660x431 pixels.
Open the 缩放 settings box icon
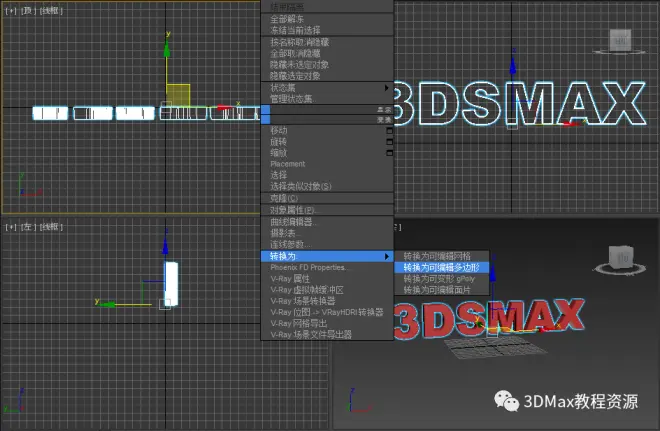coord(389,153)
